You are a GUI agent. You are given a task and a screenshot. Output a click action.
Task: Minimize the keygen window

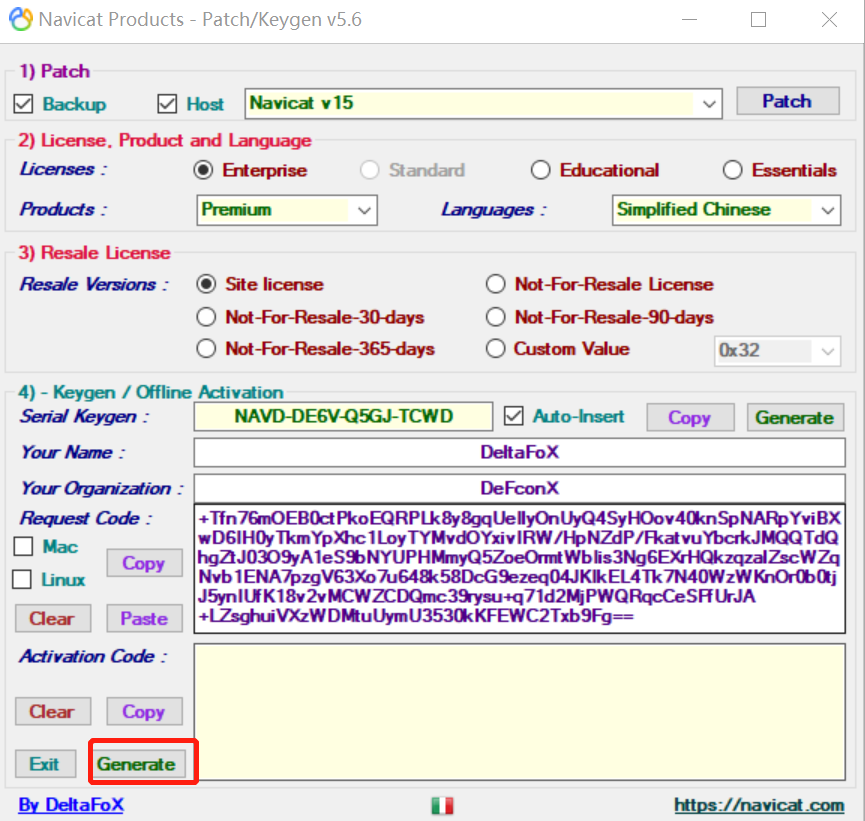tap(690, 20)
